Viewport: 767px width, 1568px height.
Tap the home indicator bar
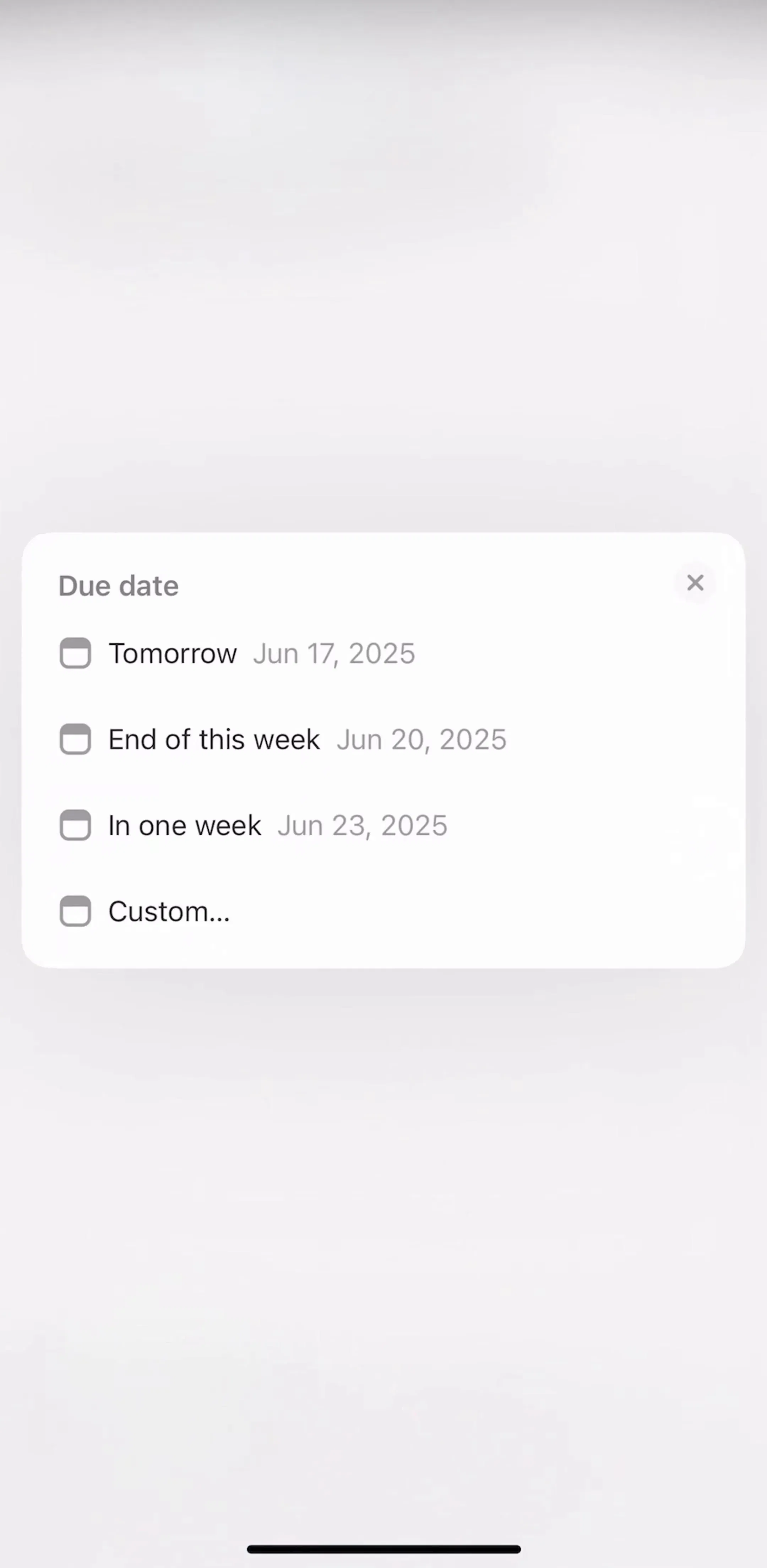(384, 1548)
